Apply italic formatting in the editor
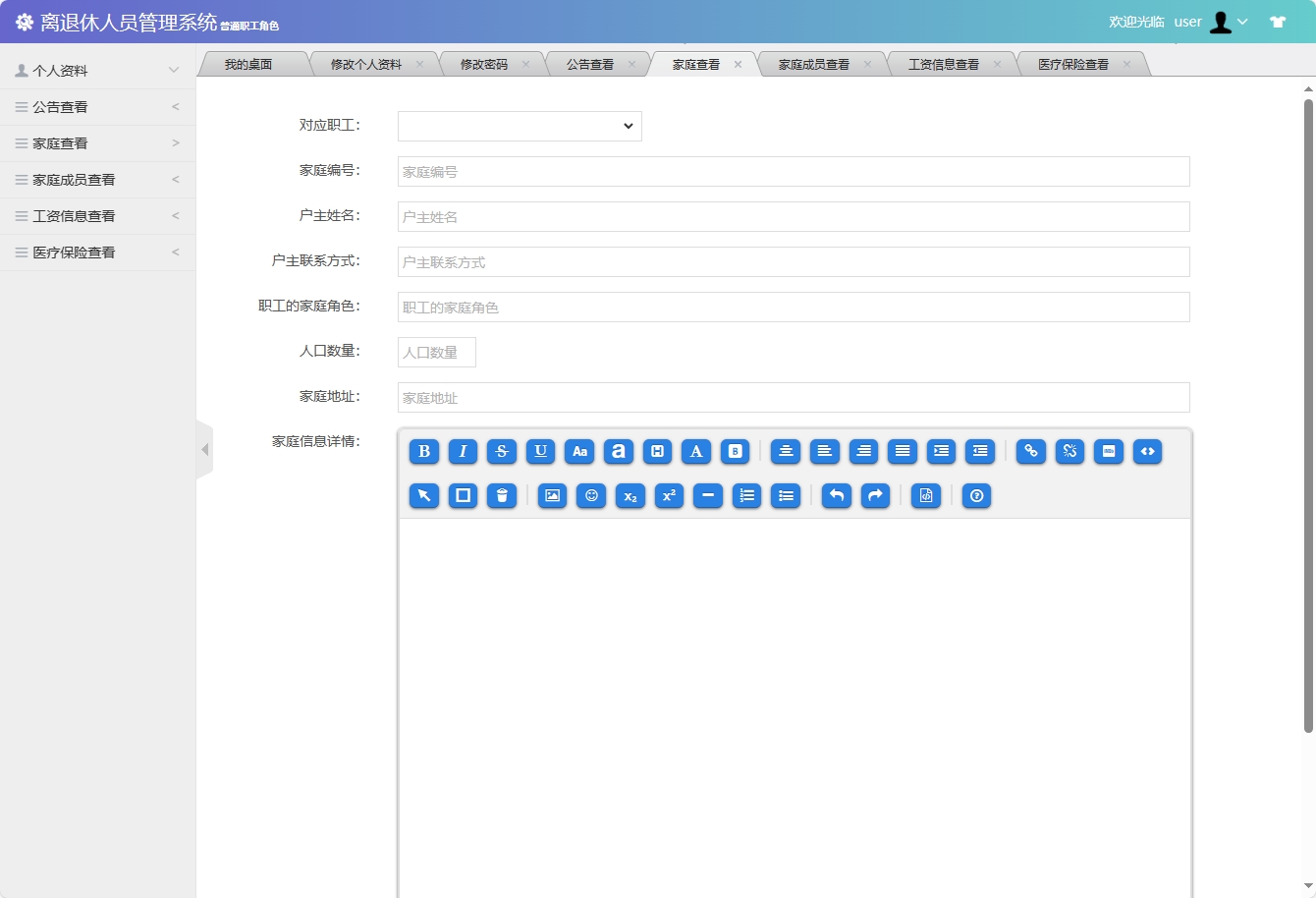 point(463,451)
